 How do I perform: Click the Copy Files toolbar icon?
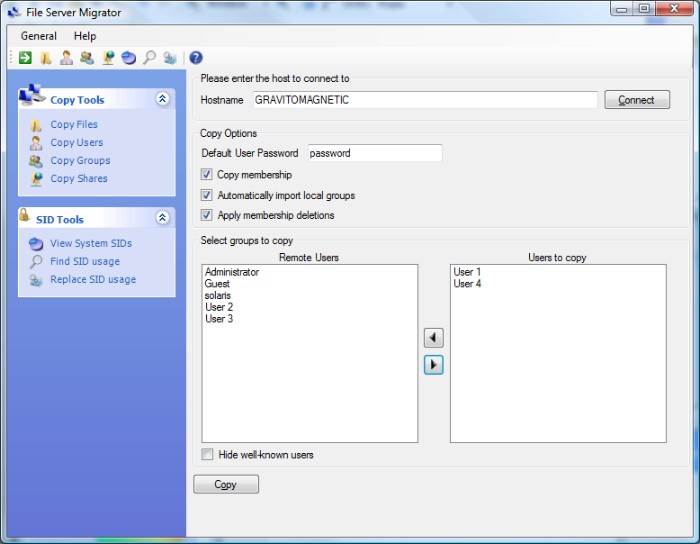pyautogui.click(x=46, y=58)
